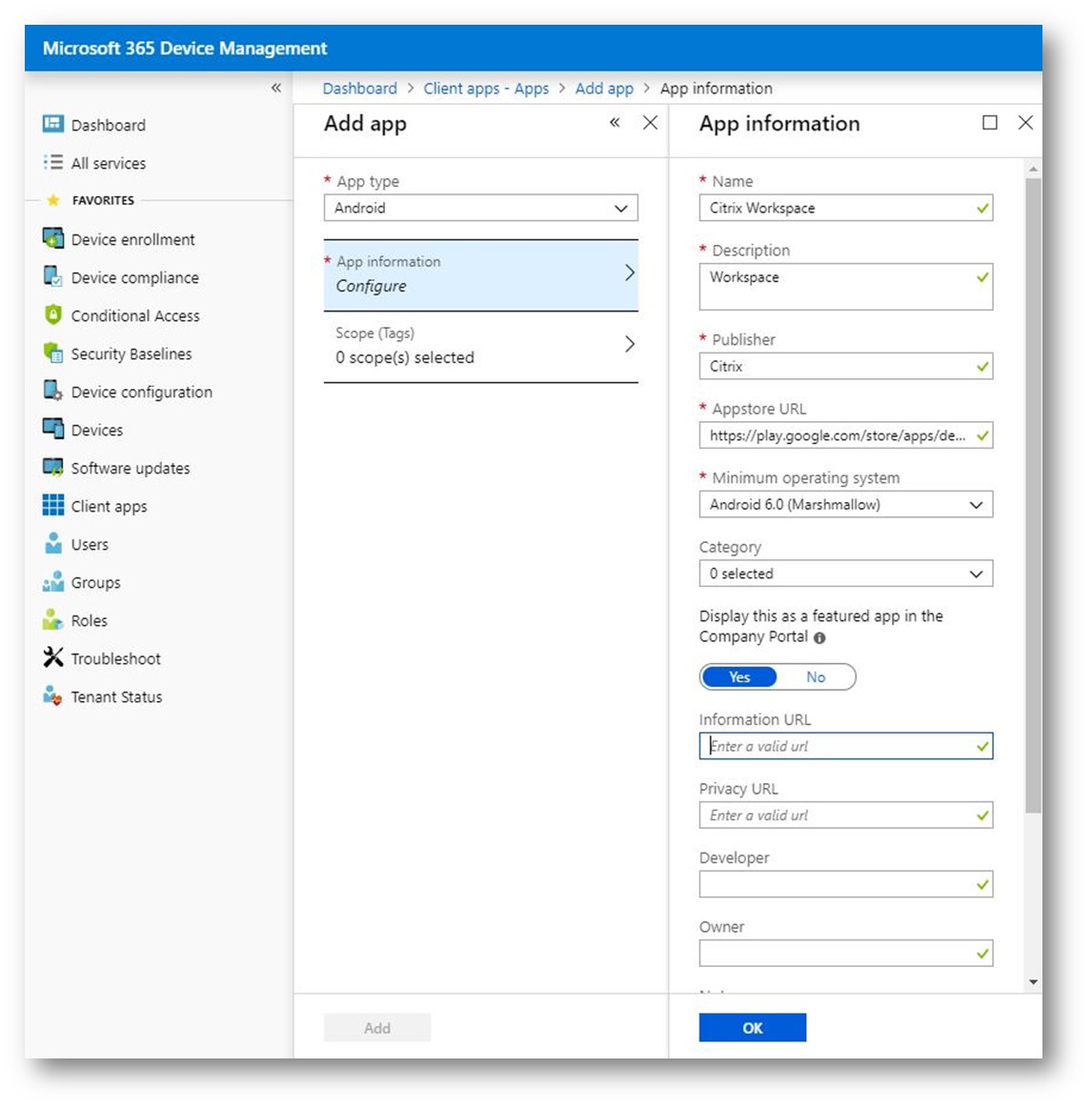Set featured app toggle to No
The width and height of the screenshot is (1092, 1108).
816,677
